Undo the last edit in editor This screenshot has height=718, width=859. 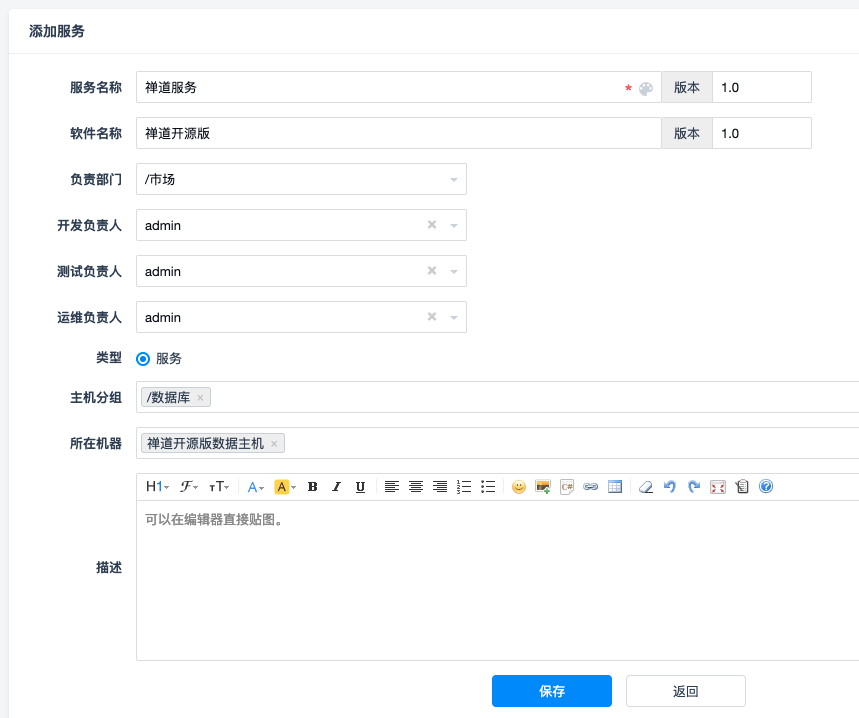(670, 487)
